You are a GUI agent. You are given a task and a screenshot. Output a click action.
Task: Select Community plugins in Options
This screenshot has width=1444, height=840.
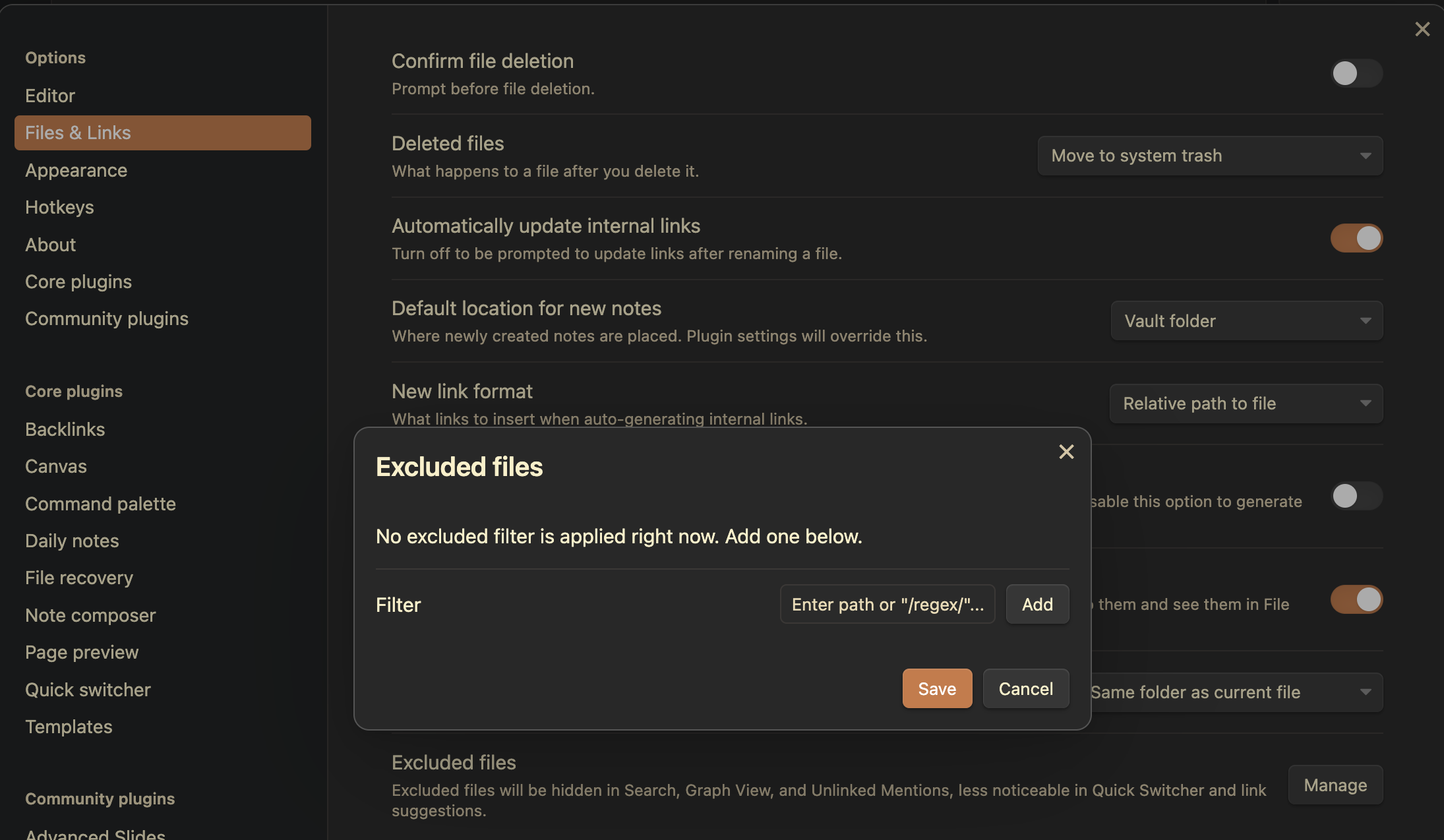pyautogui.click(x=106, y=318)
